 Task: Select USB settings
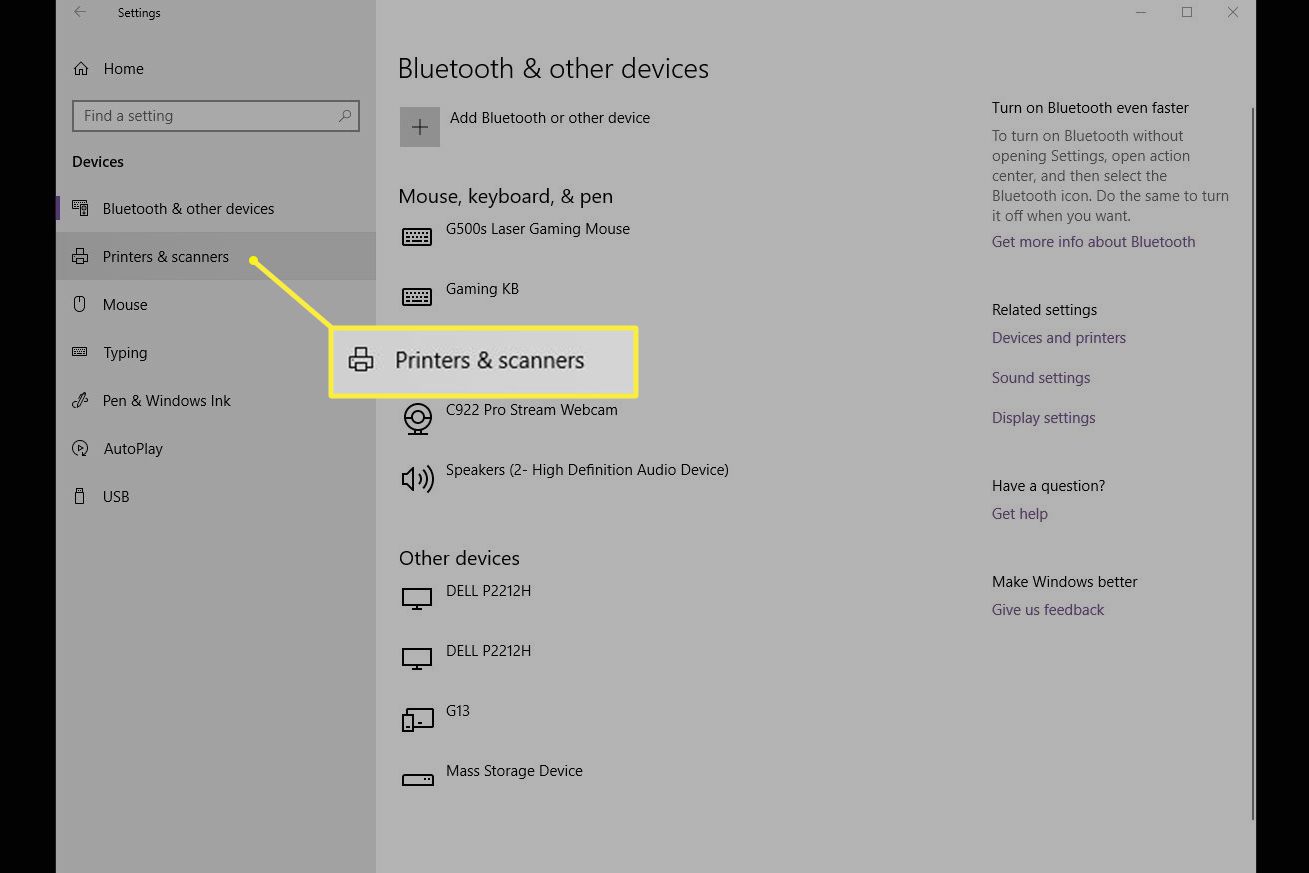pyautogui.click(x=216, y=496)
